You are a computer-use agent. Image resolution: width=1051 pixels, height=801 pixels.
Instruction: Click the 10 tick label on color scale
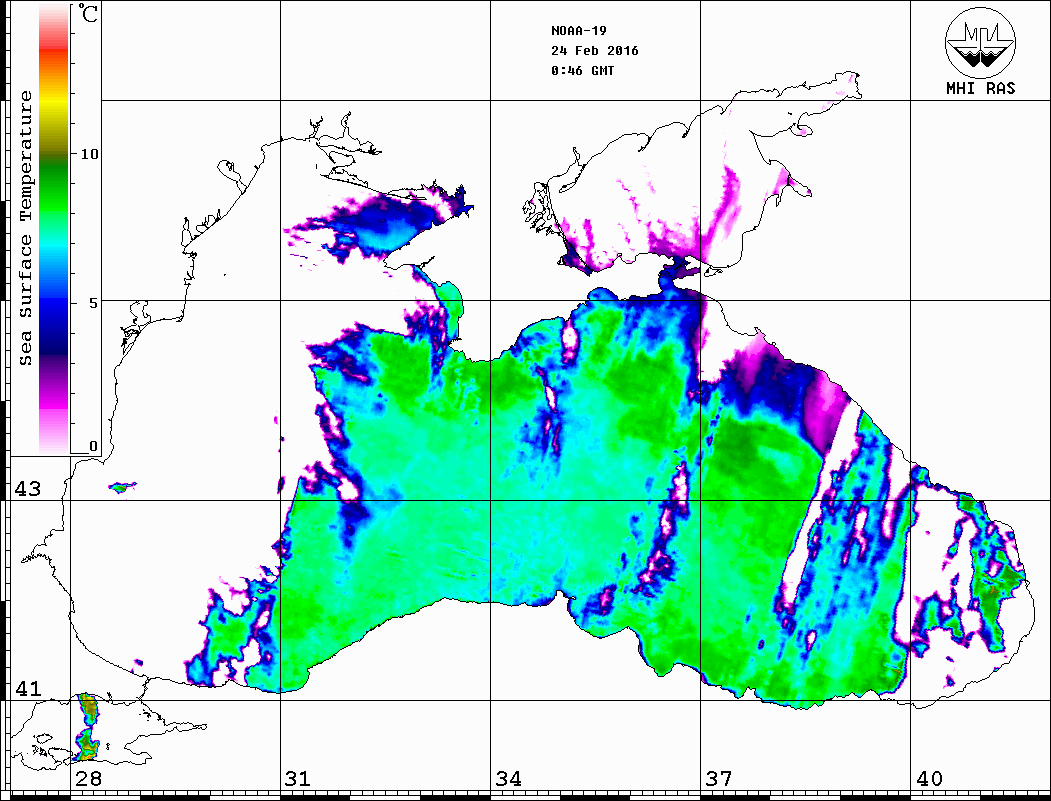(88, 154)
